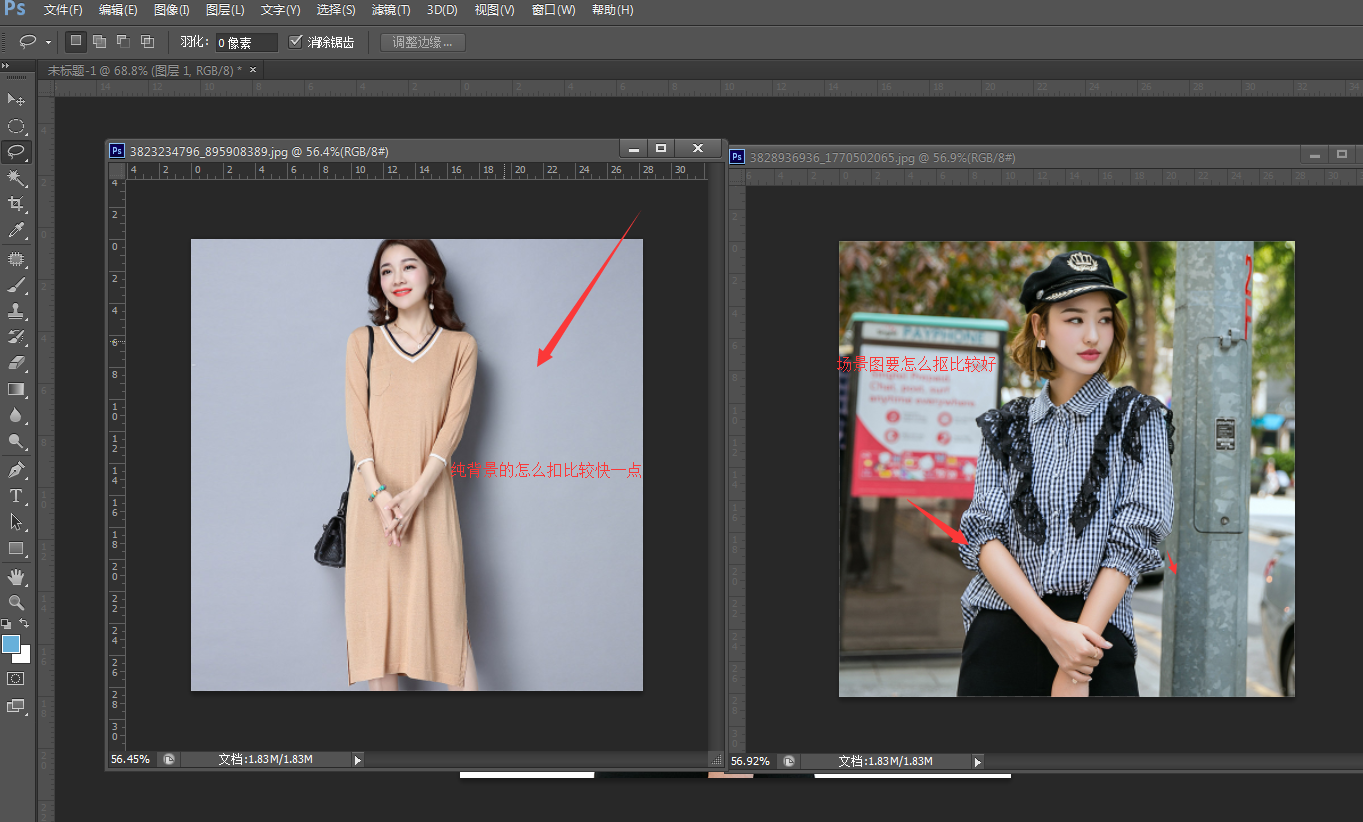
Task: Toggle Quick Mask mode
Action: [16, 678]
